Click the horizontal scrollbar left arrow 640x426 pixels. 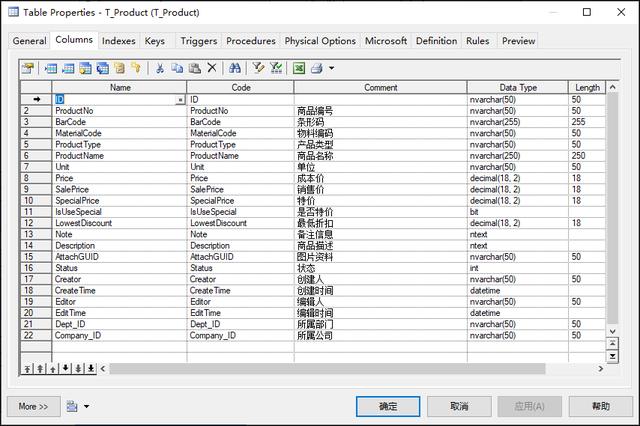point(103,368)
